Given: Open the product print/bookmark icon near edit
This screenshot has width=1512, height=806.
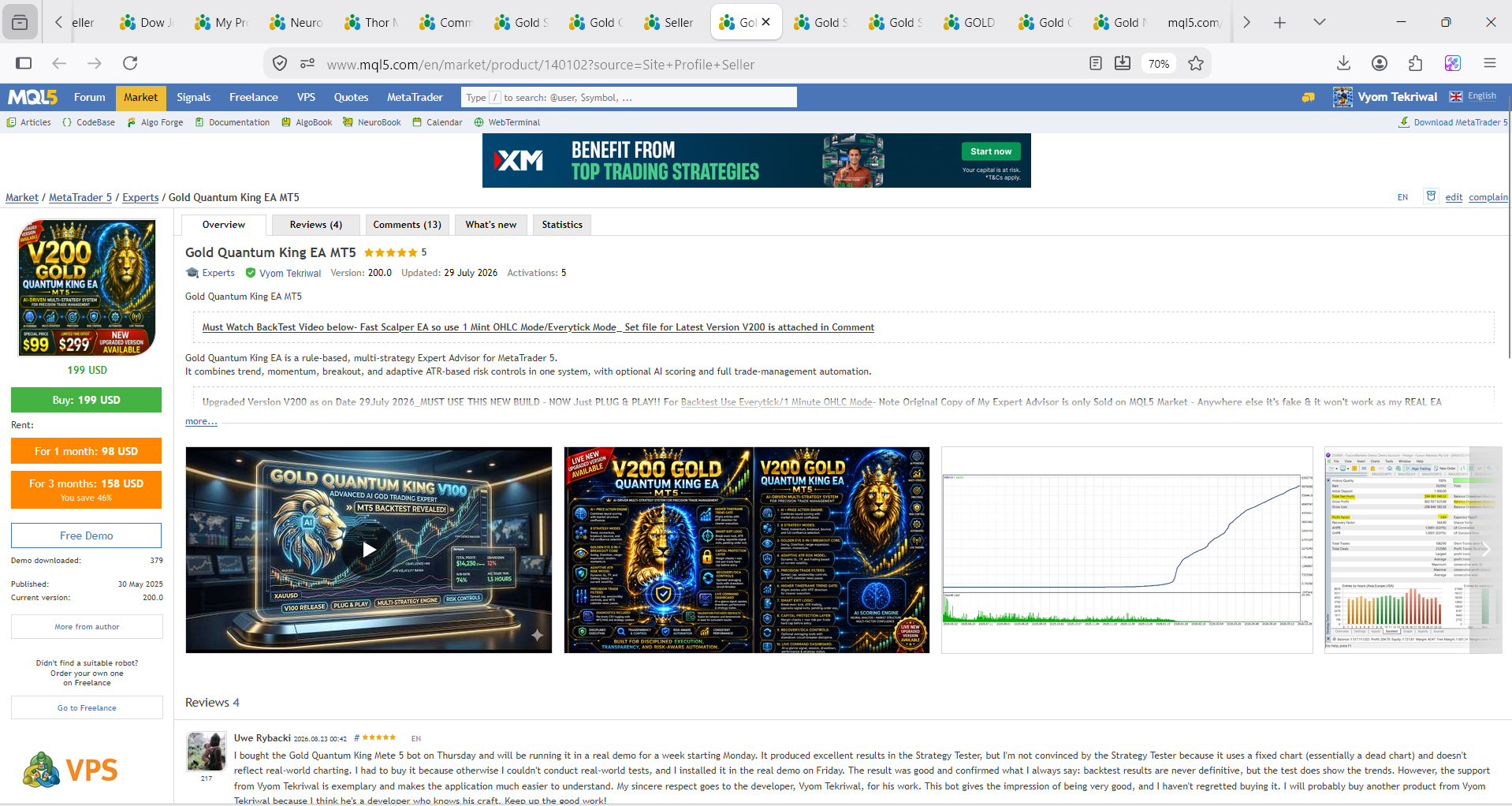Looking at the screenshot, I should (x=1431, y=196).
